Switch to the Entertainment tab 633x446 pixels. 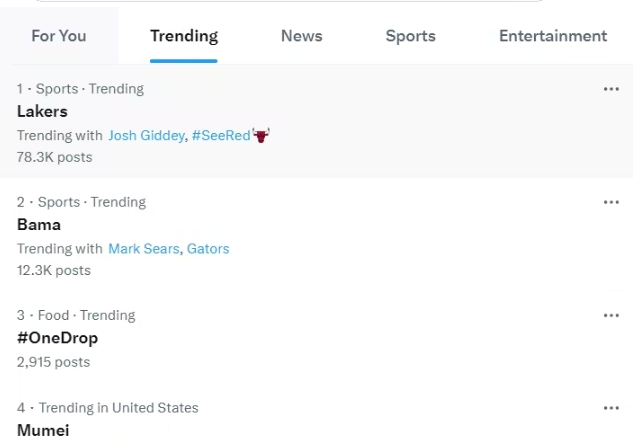[x=553, y=36]
